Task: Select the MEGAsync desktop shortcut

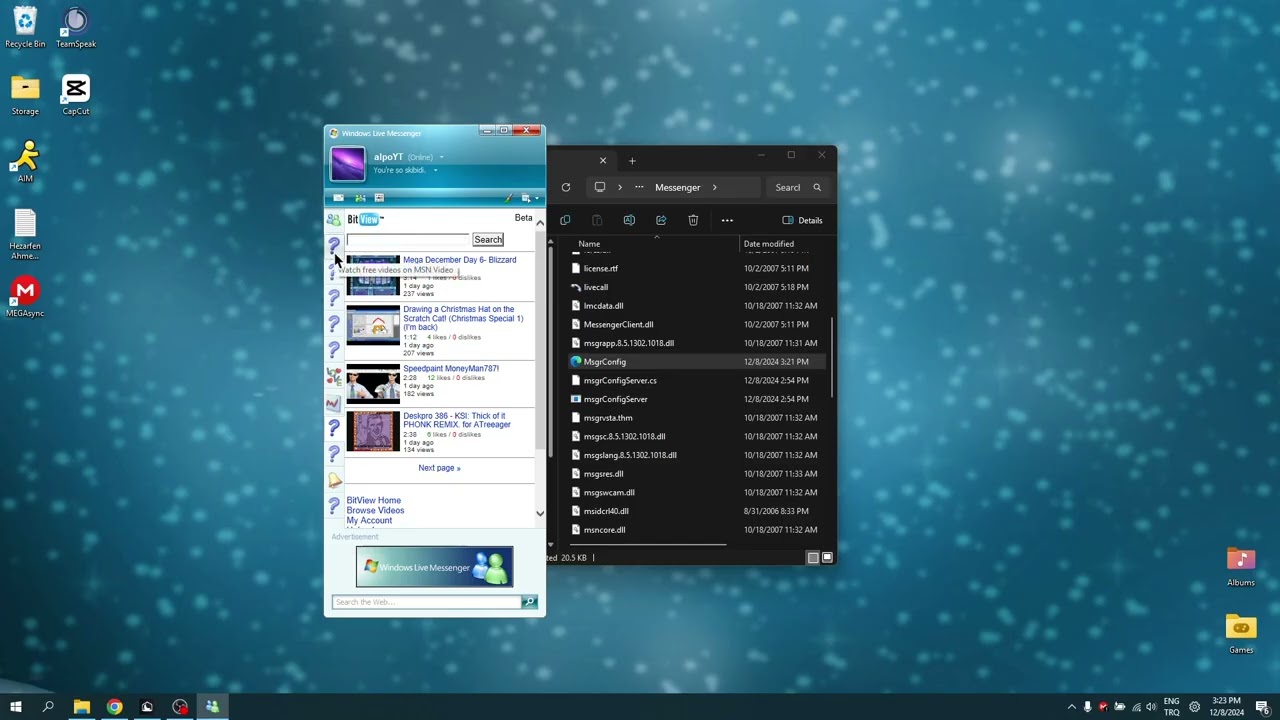Action: [x=25, y=298]
